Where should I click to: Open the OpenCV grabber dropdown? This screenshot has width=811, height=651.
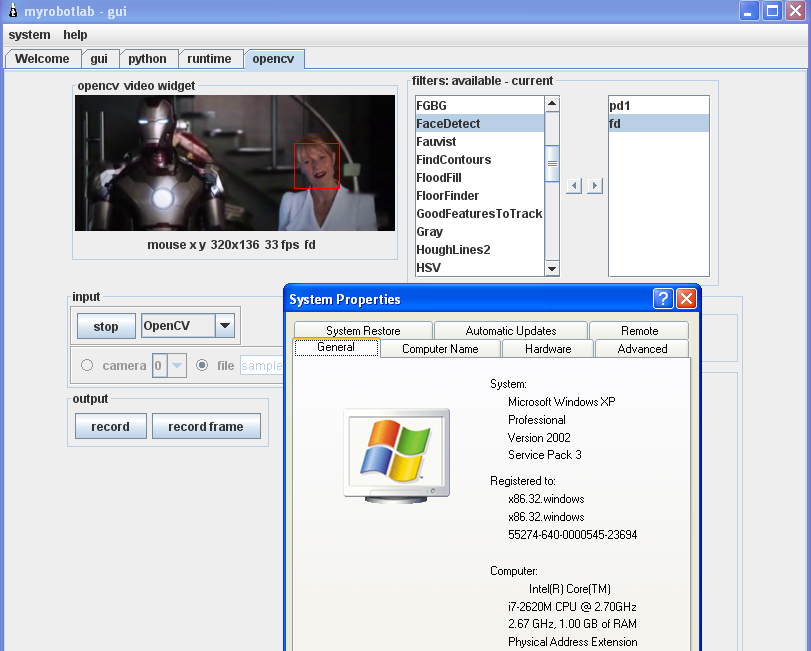[x=224, y=326]
